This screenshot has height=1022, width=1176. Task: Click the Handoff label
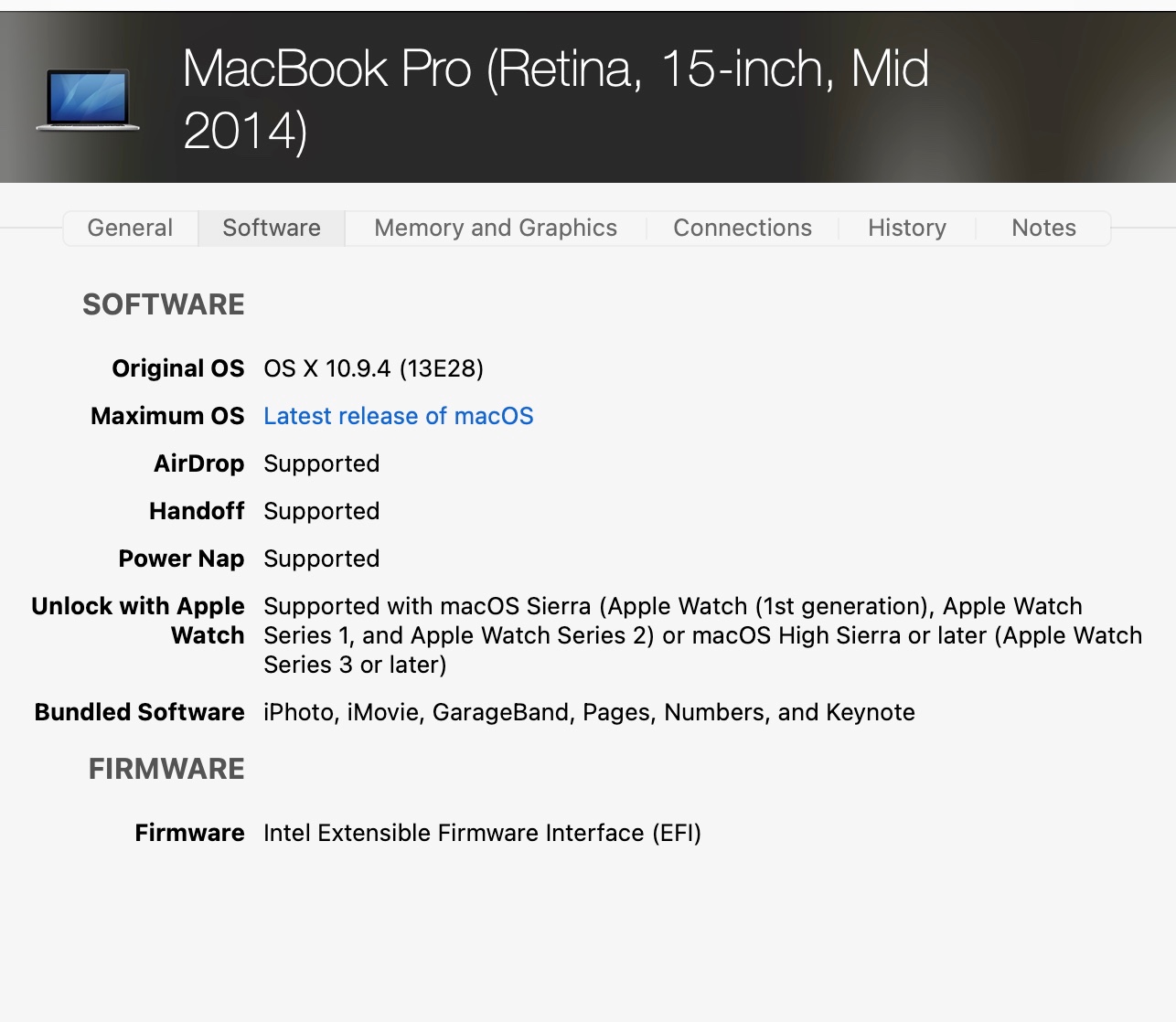197,511
